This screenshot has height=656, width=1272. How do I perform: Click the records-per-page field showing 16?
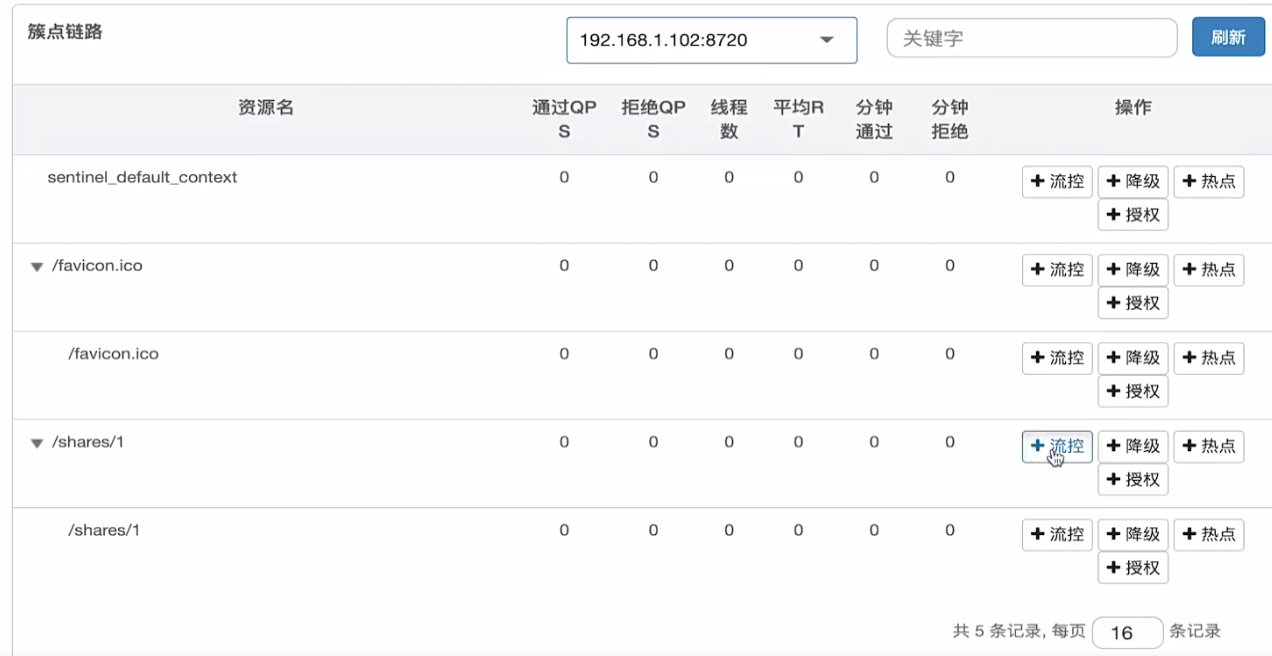[x=1127, y=632]
